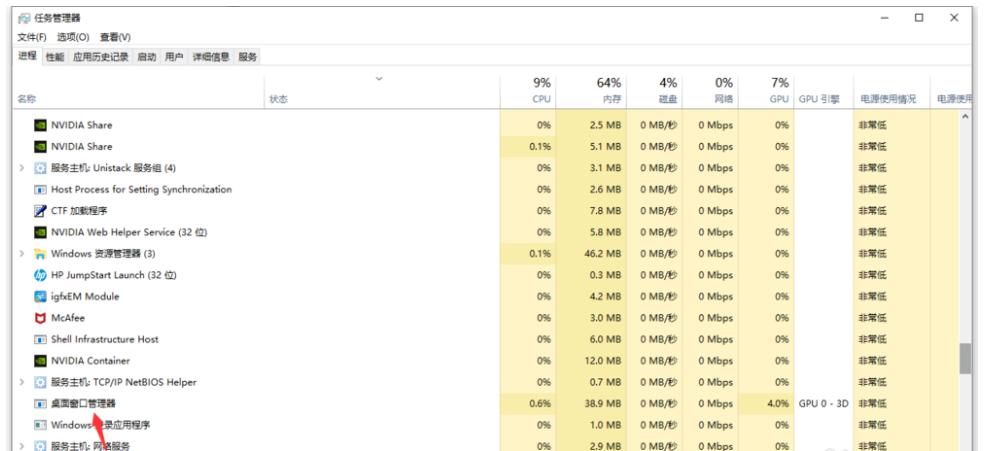This screenshot has width=995, height=451.
Task: Click the NVIDIA Web Helper Service icon
Action: [40, 232]
